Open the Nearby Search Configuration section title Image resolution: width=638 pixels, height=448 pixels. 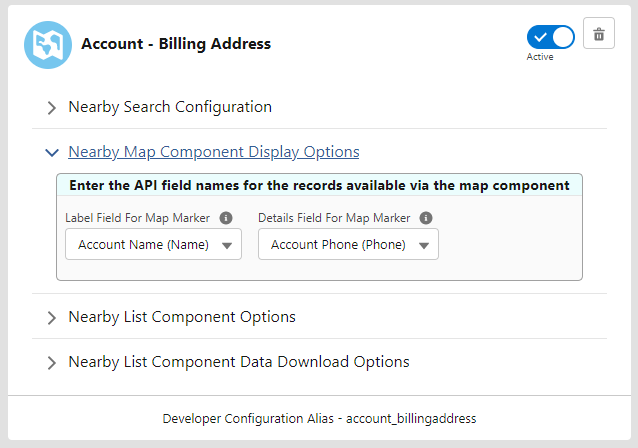click(x=169, y=107)
